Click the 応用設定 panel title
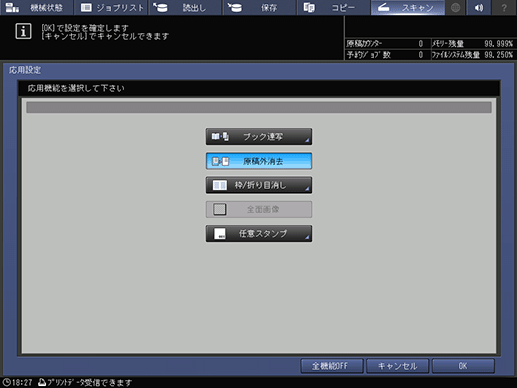Viewport: 517px width, 388px height. click(x=25, y=70)
